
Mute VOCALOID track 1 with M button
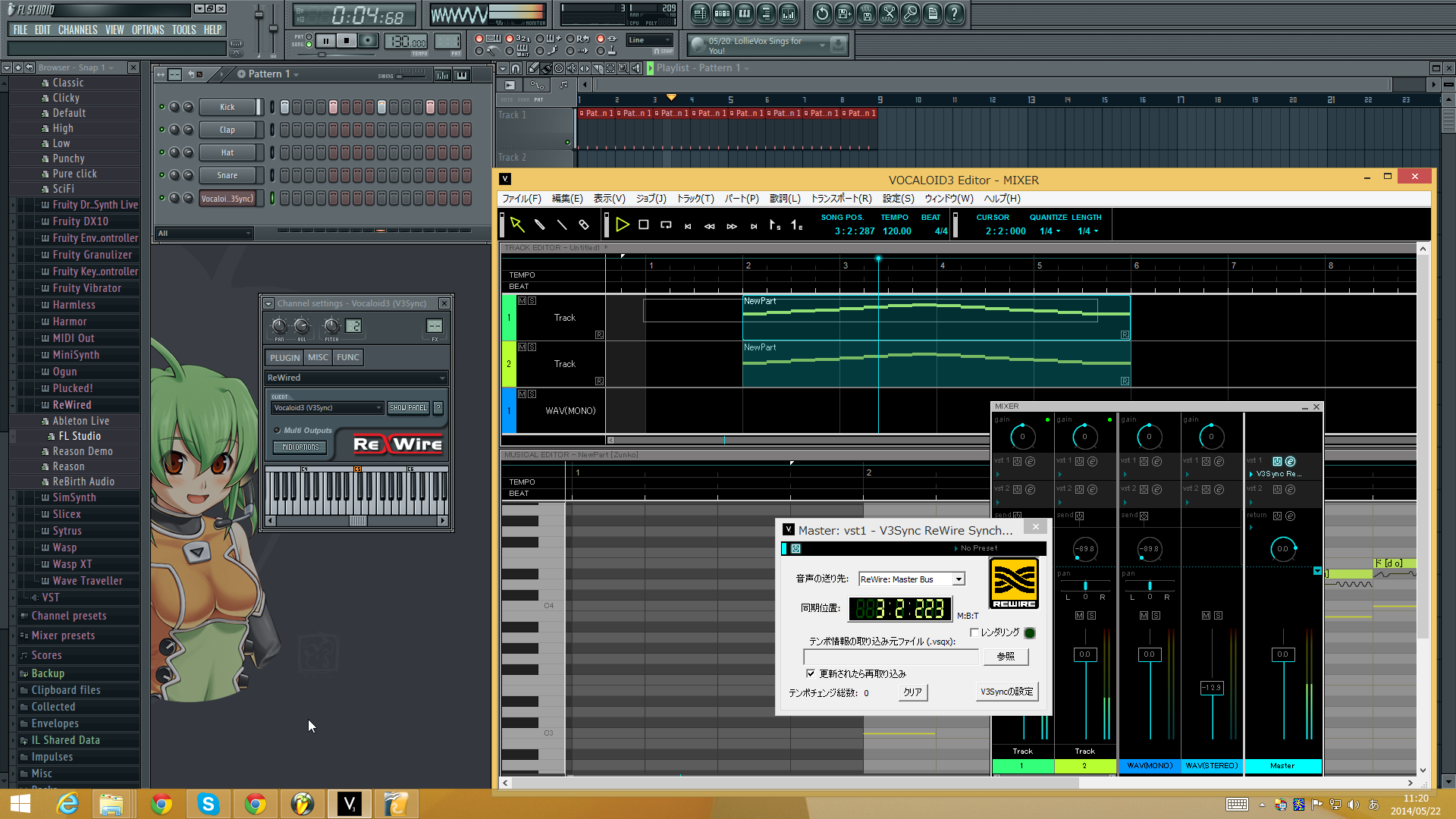(x=522, y=301)
